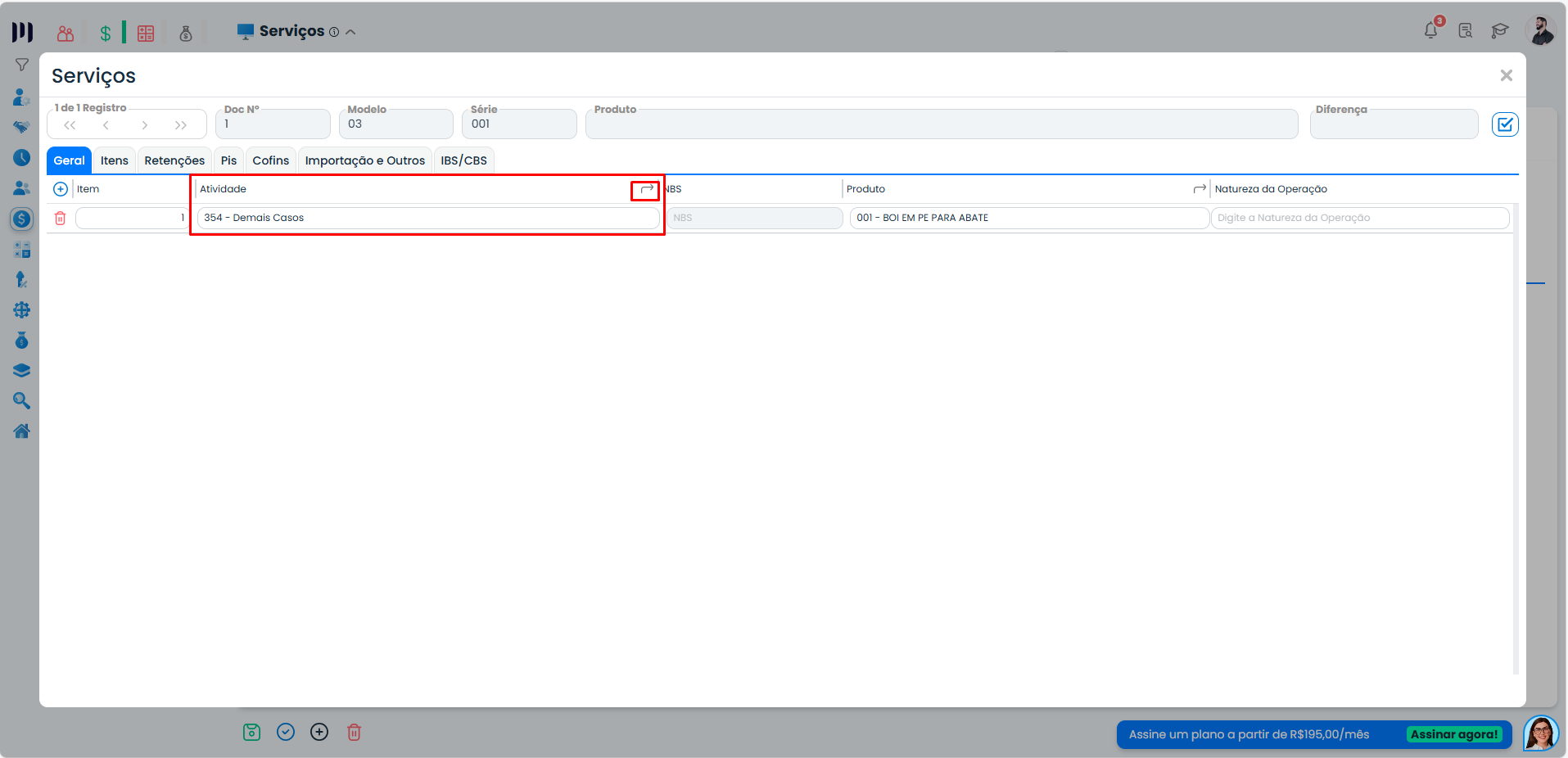Click the red trash icon in bottom bar
Viewport: 1568px width, 758px height.
354,732
